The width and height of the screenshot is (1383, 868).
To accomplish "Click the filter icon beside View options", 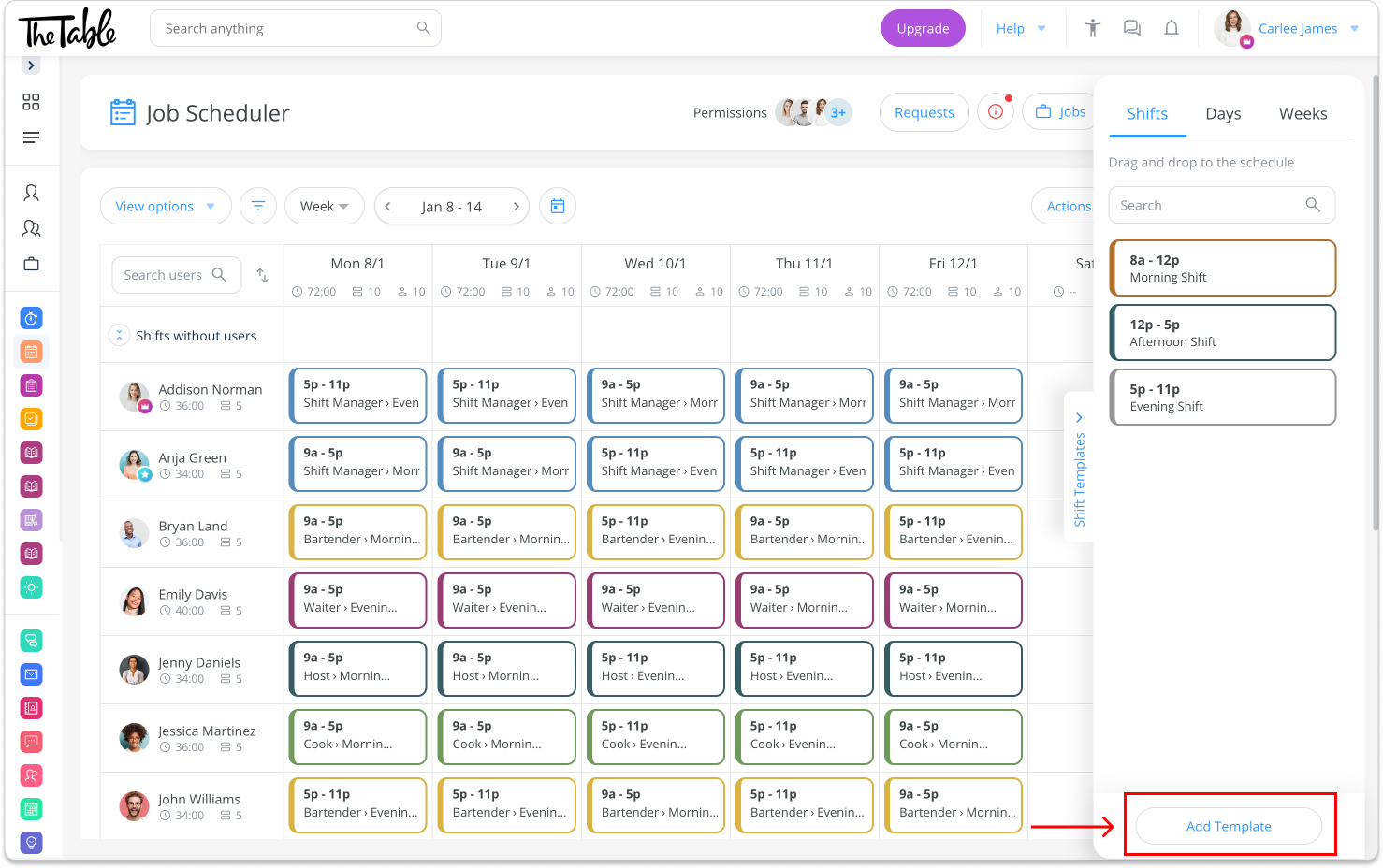I will pos(258,206).
